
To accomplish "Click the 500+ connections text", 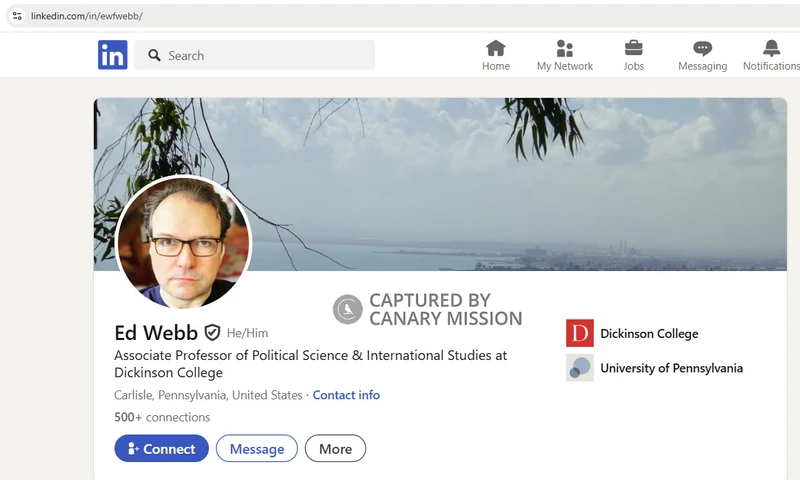I will [162, 417].
